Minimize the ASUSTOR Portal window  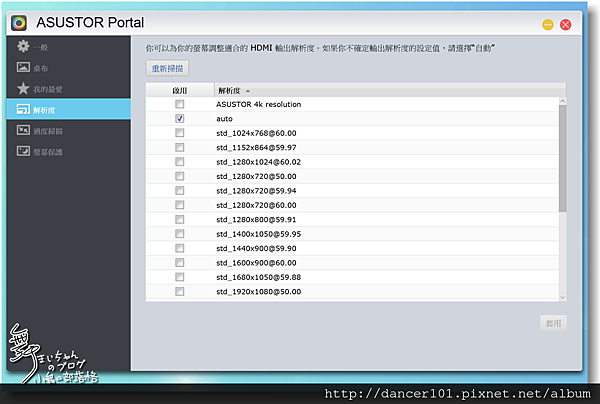tap(548, 24)
